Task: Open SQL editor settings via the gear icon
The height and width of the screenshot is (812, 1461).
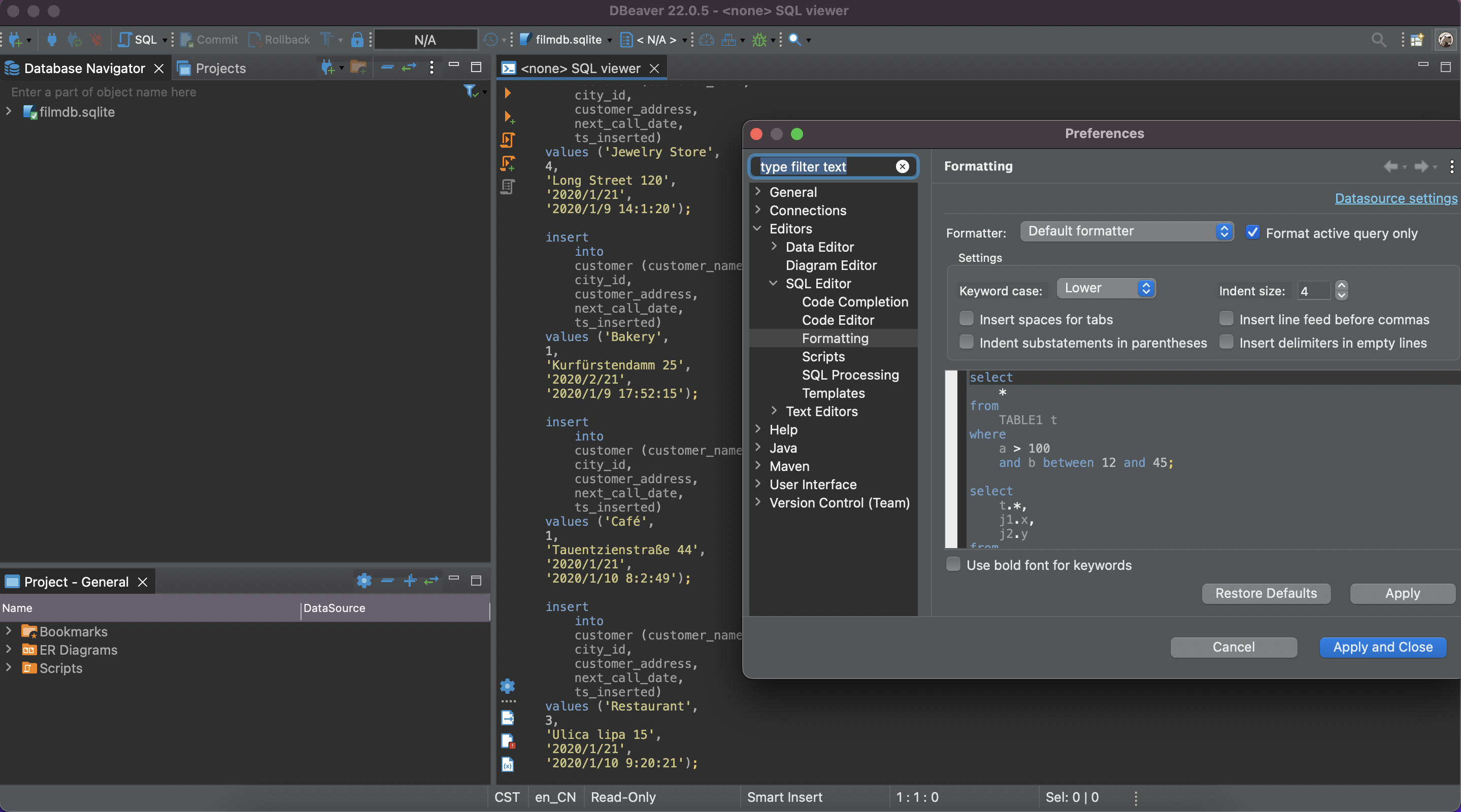Action: click(x=508, y=687)
